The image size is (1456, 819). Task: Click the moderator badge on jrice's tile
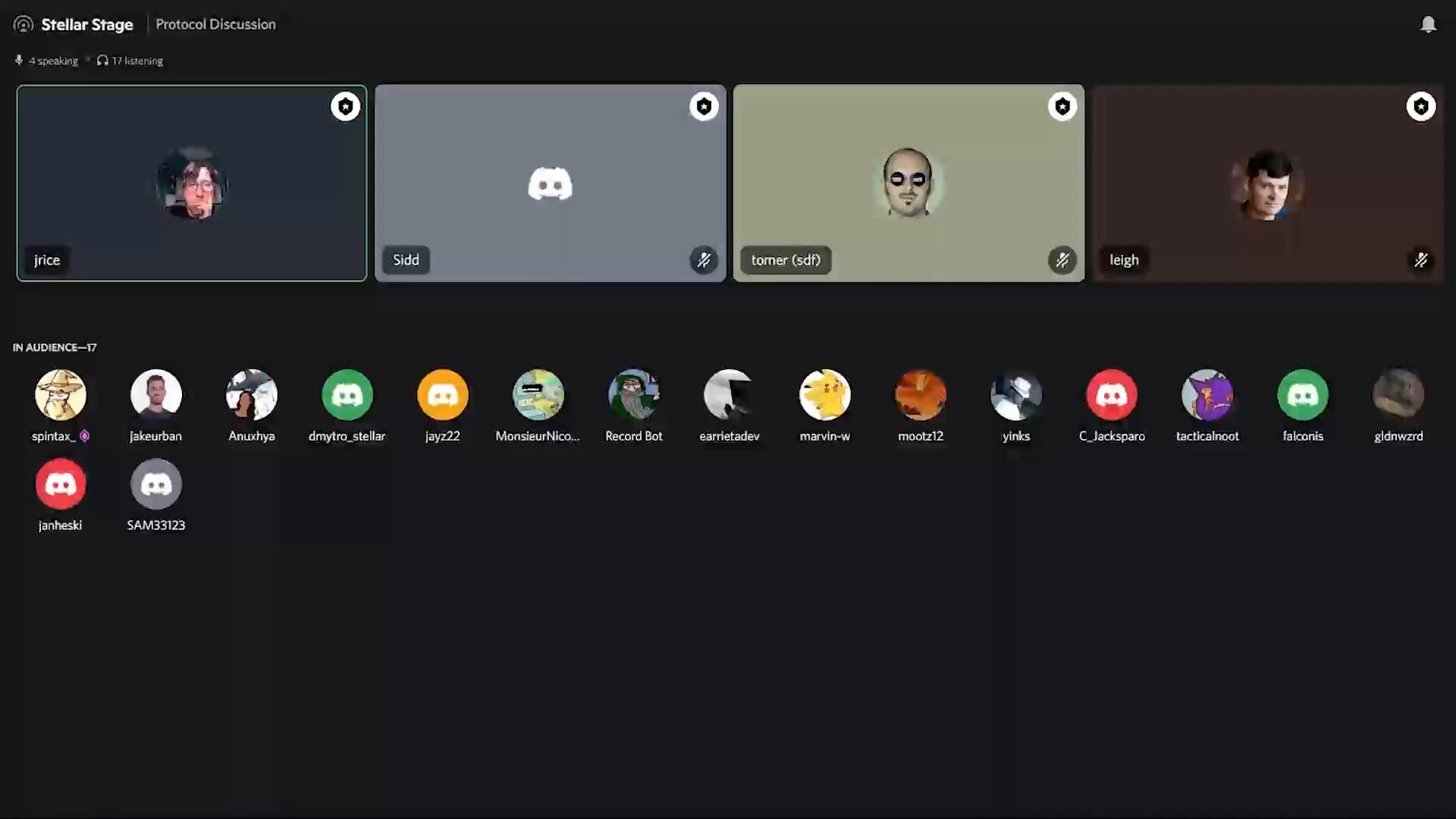(x=345, y=106)
